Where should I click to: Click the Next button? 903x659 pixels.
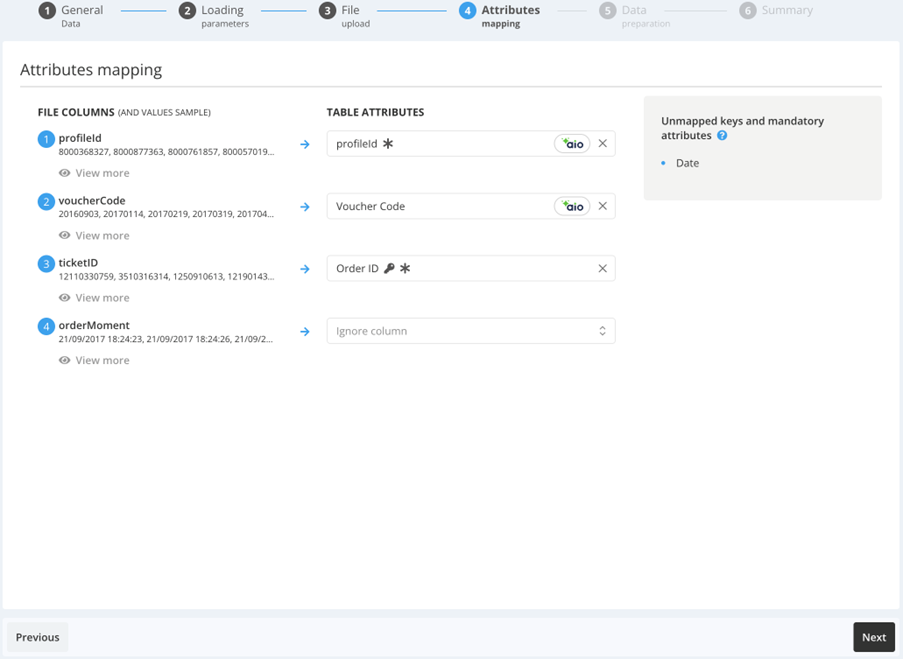[x=874, y=637]
